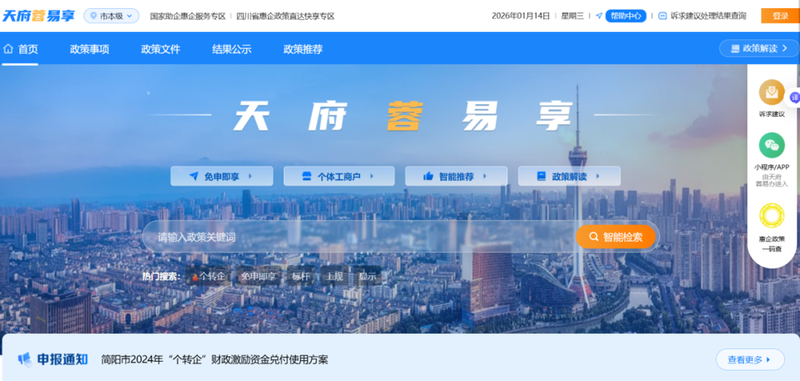Click the paper-plane icon beside 帮助中心

pos(599,16)
